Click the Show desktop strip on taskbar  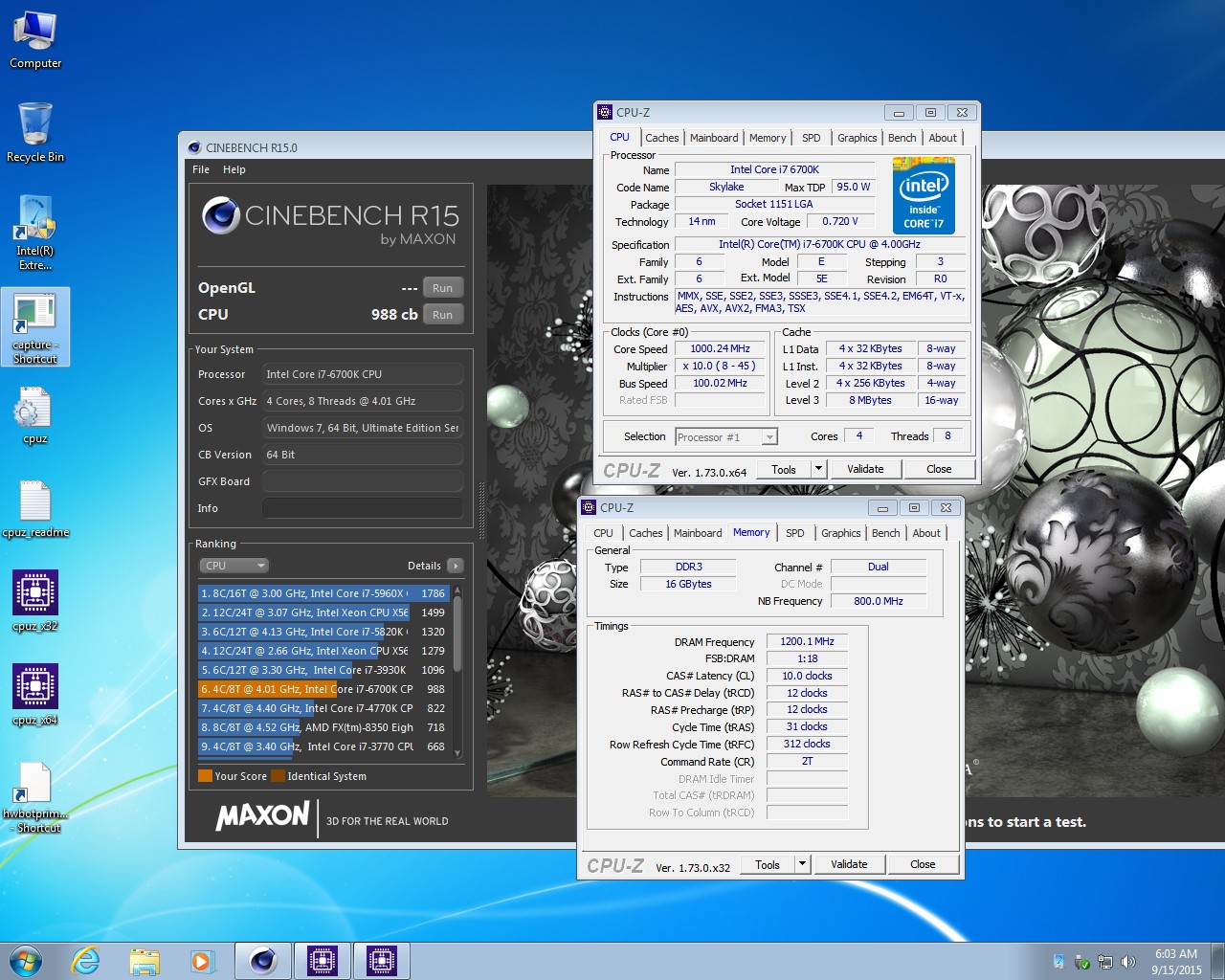tap(1217, 961)
